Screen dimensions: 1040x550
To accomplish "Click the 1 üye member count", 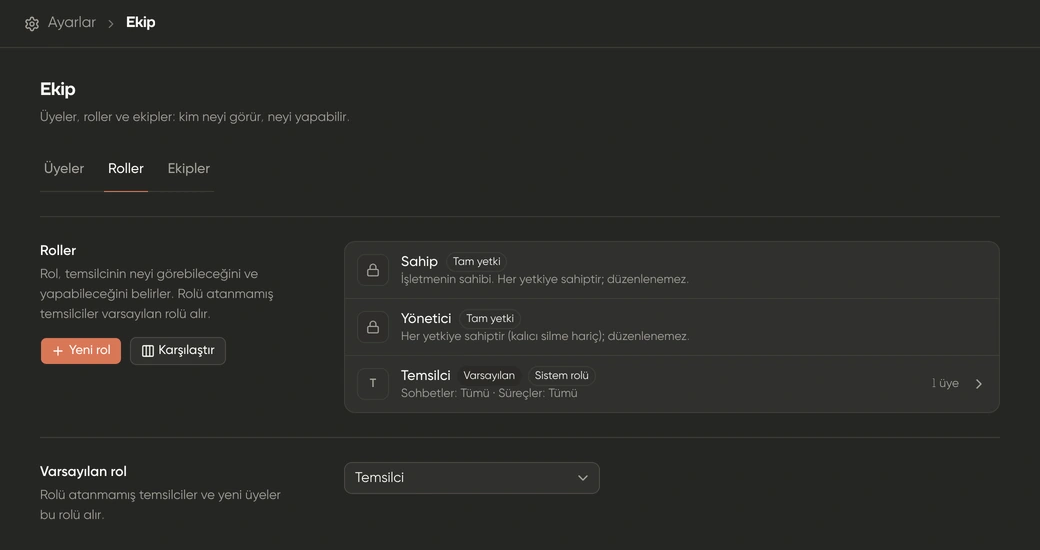I will click(945, 383).
